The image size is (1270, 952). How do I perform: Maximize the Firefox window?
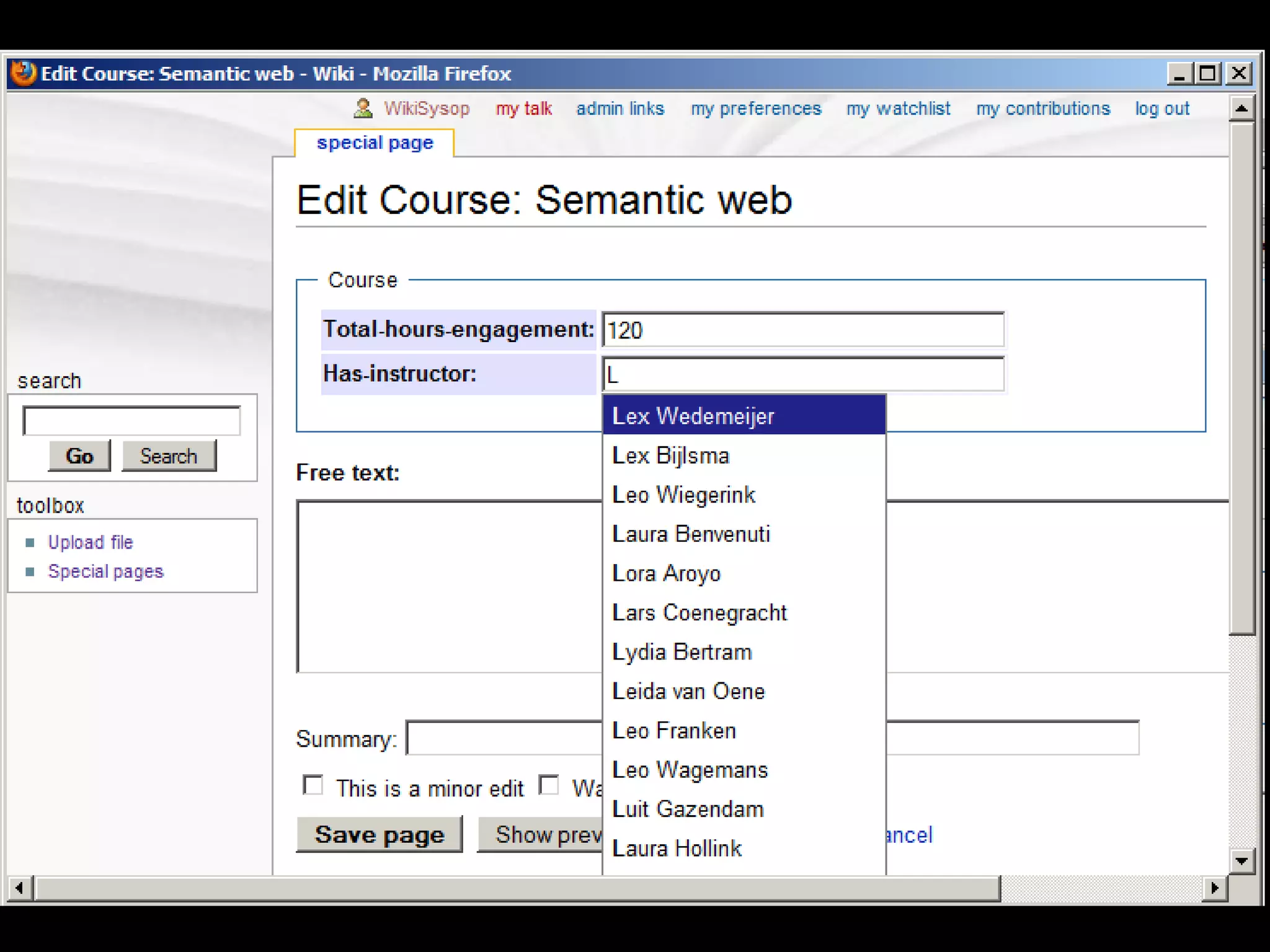[x=1208, y=74]
